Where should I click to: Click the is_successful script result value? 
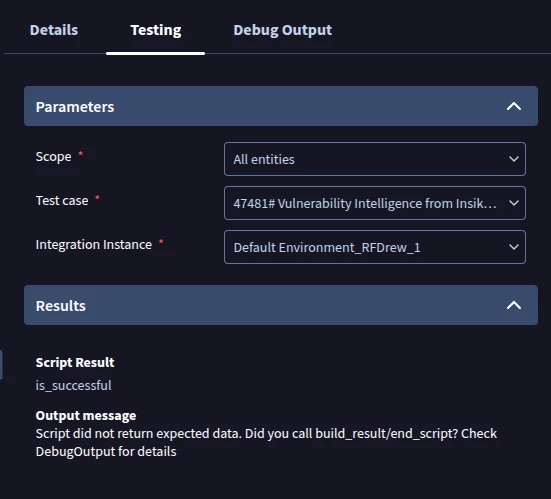tap(73, 385)
